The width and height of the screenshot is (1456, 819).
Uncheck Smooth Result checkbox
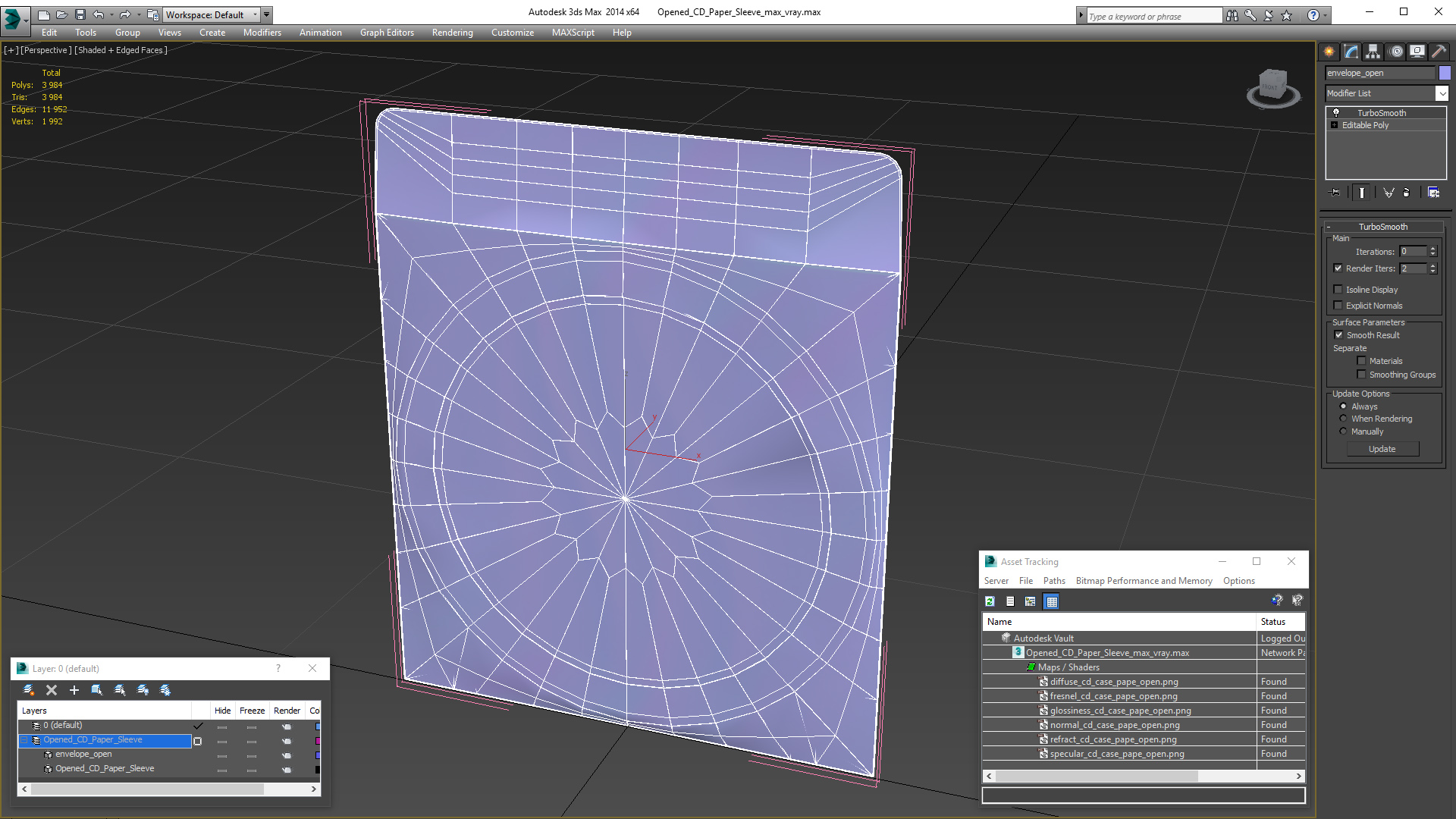(1338, 335)
